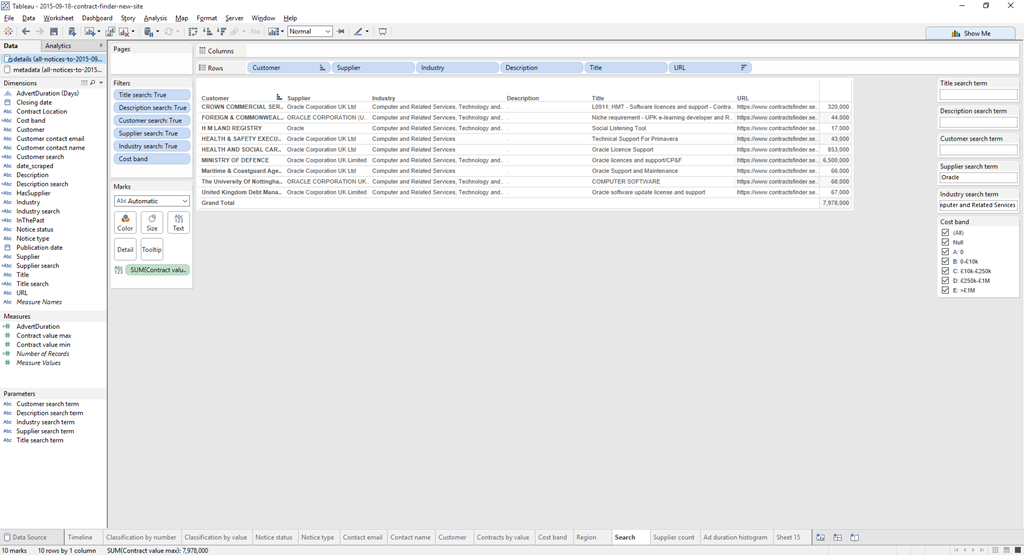Image resolution: width=1024 pixels, height=555 pixels.
Task: Open the Worksheet menu
Action: (x=58, y=18)
